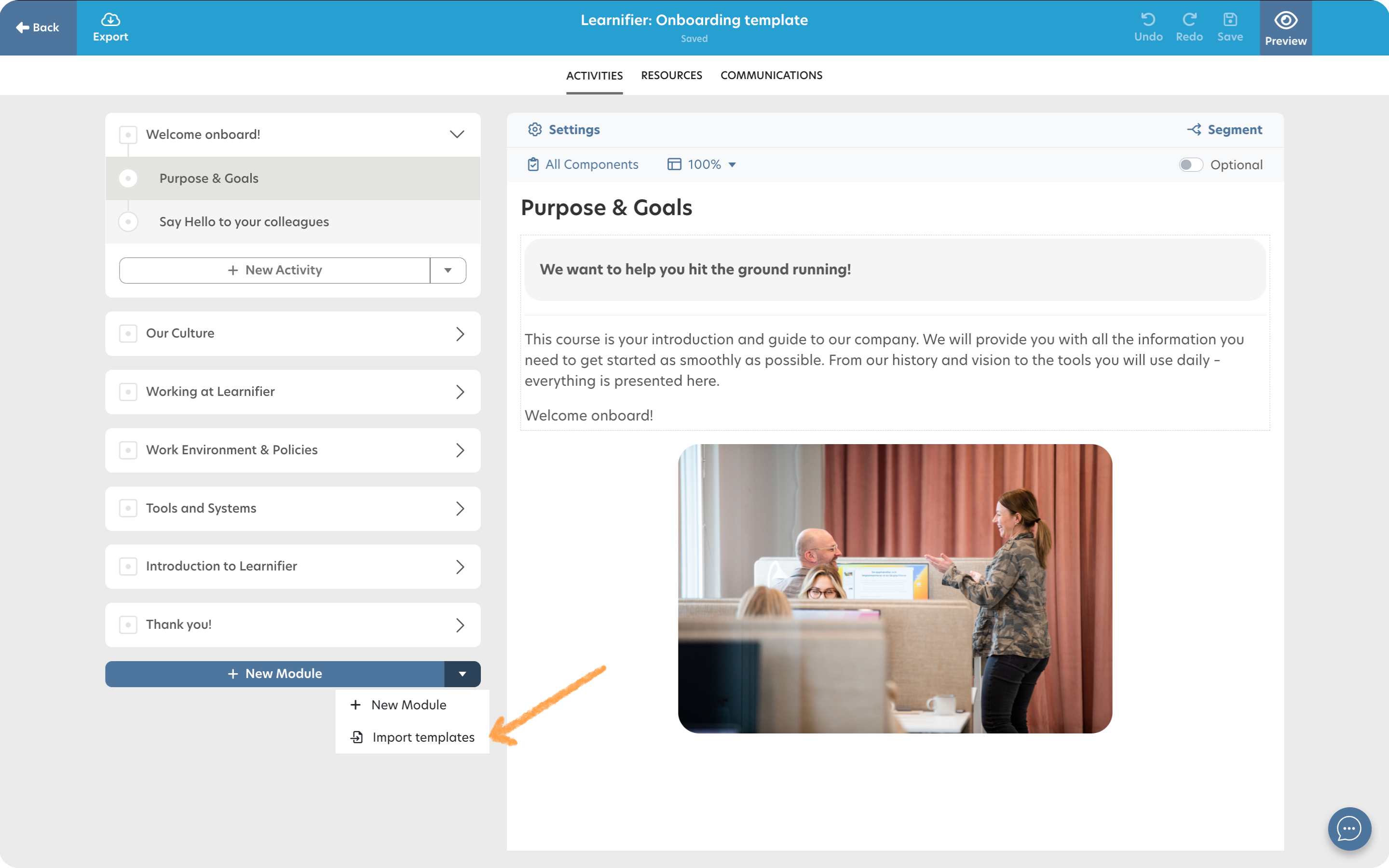Open the Communications tab
Screen dimensions: 1389x868
(771, 75)
